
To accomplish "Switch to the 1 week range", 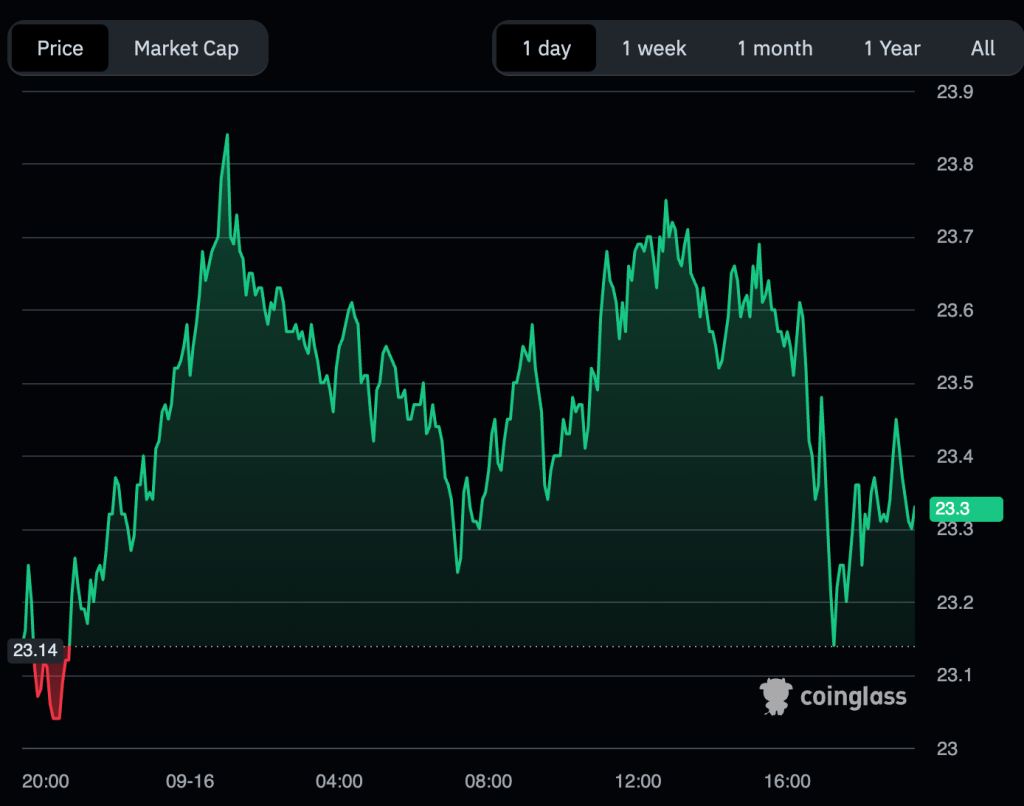I will point(654,48).
